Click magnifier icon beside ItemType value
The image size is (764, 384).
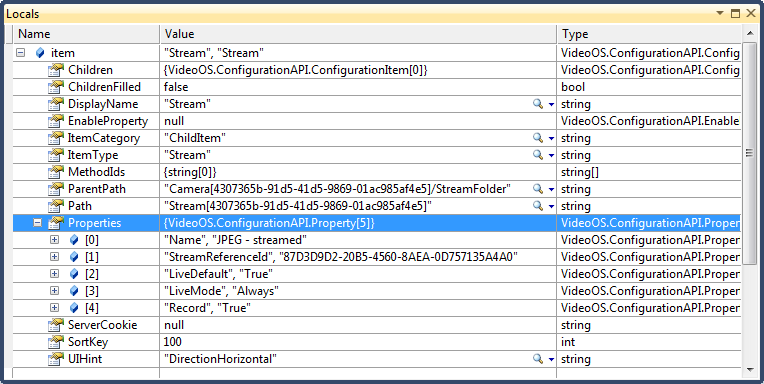click(538, 155)
